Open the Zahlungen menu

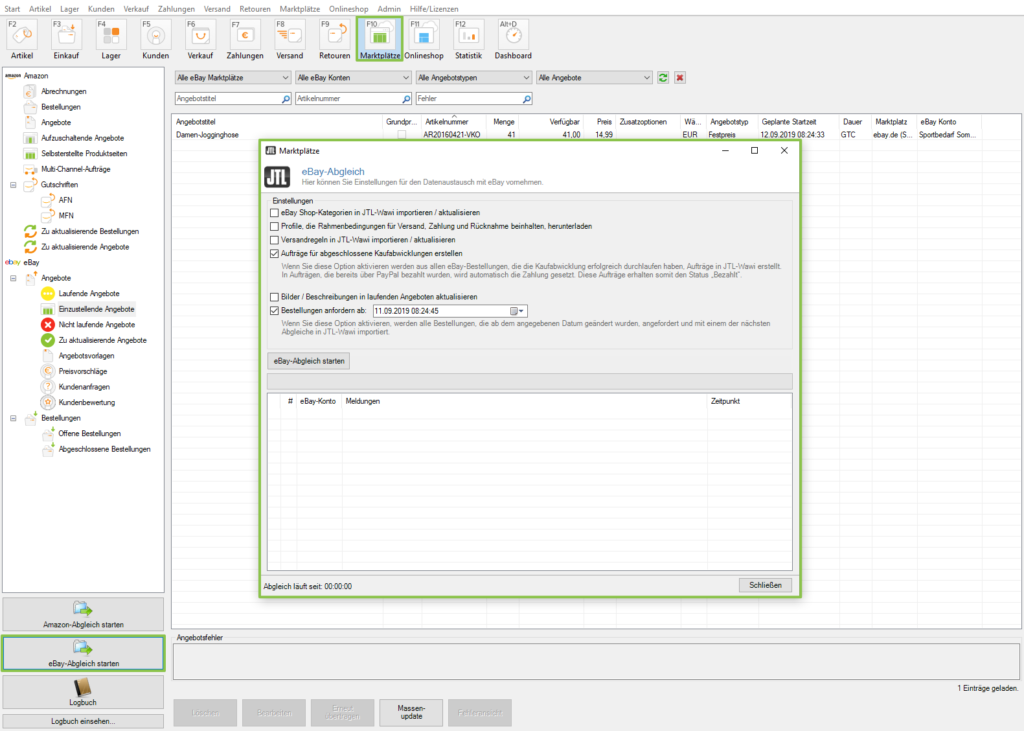pyautogui.click(x=176, y=8)
